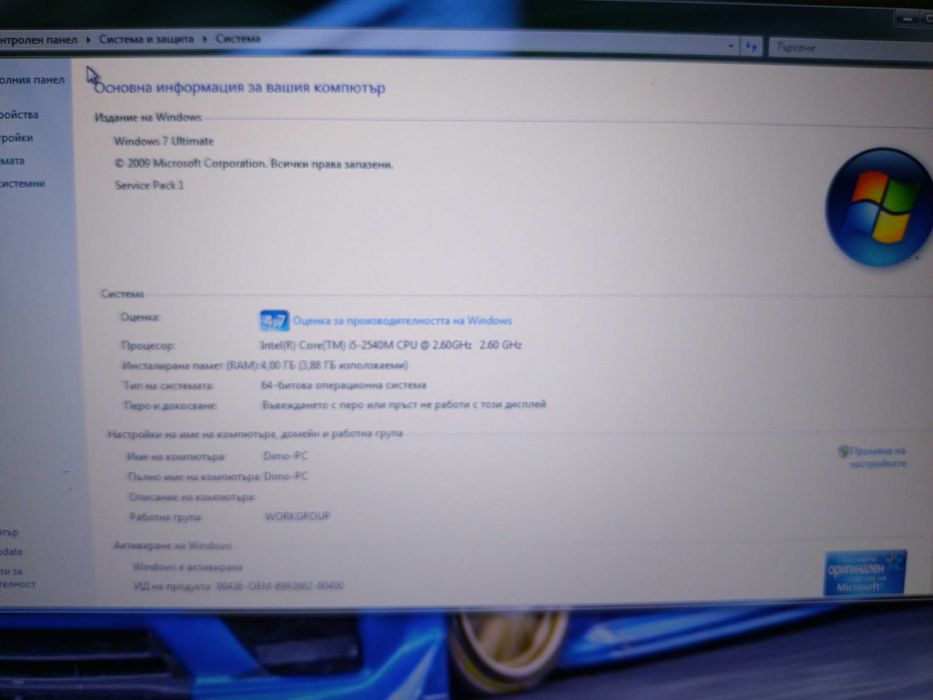
Task: Click the refresh button beside address bar
Action: (751, 46)
